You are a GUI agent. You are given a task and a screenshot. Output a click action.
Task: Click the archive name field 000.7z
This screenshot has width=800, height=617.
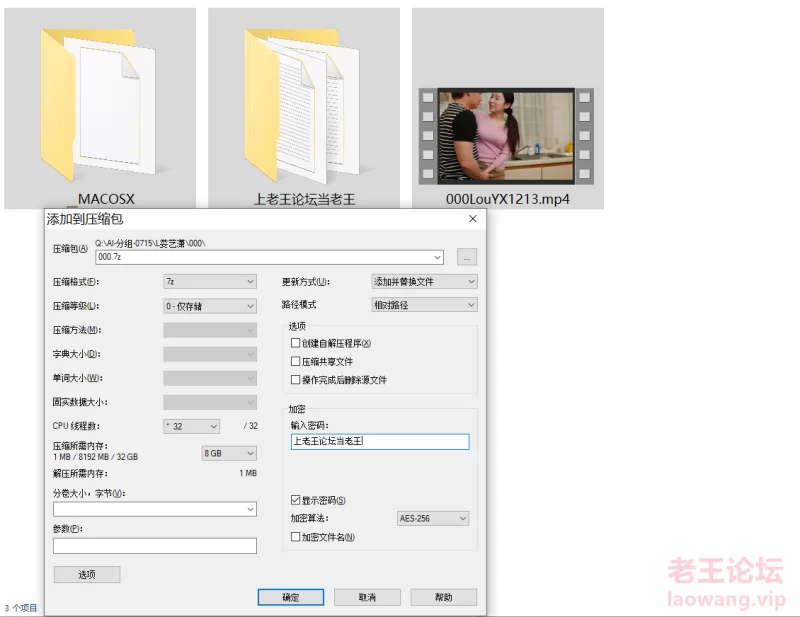click(269, 257)
